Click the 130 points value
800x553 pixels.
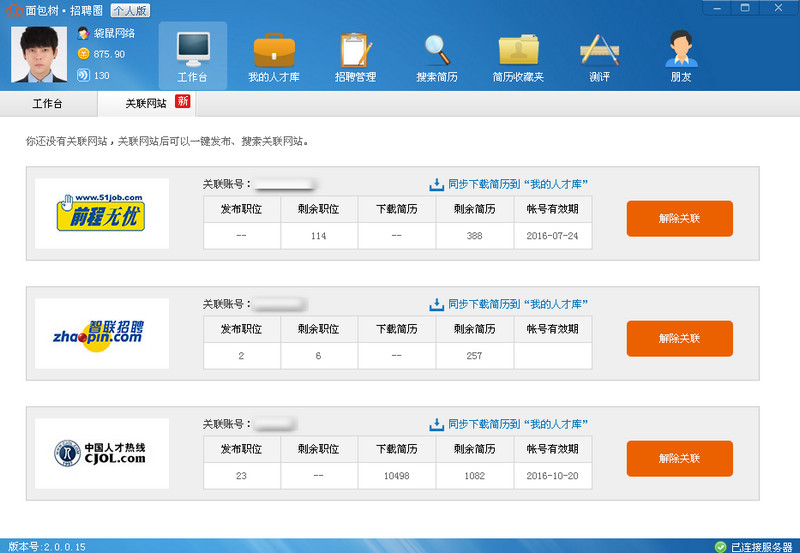coord(102,76)
